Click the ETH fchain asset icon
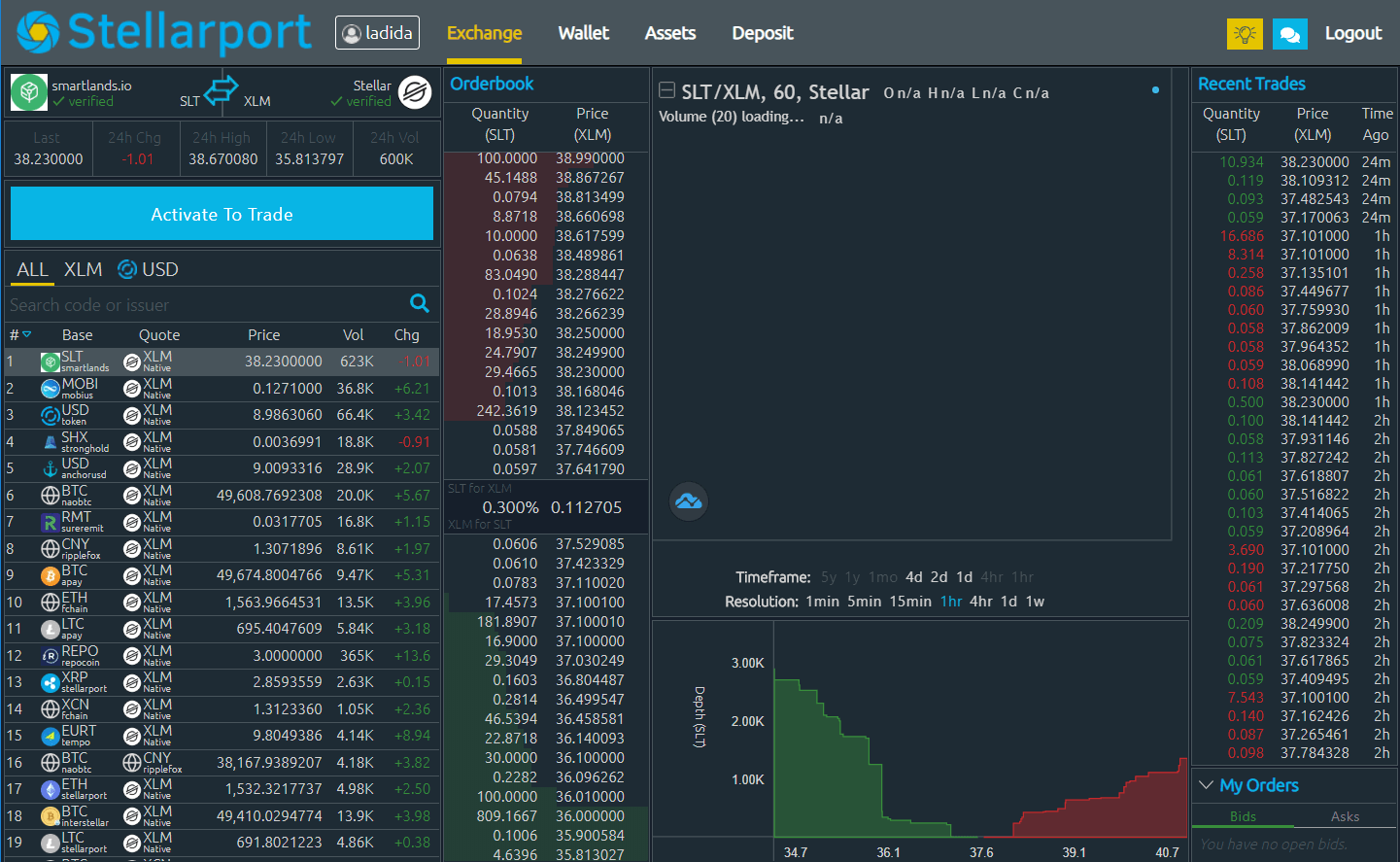This screenshot has width=1400, height=862. click(51, 603)
